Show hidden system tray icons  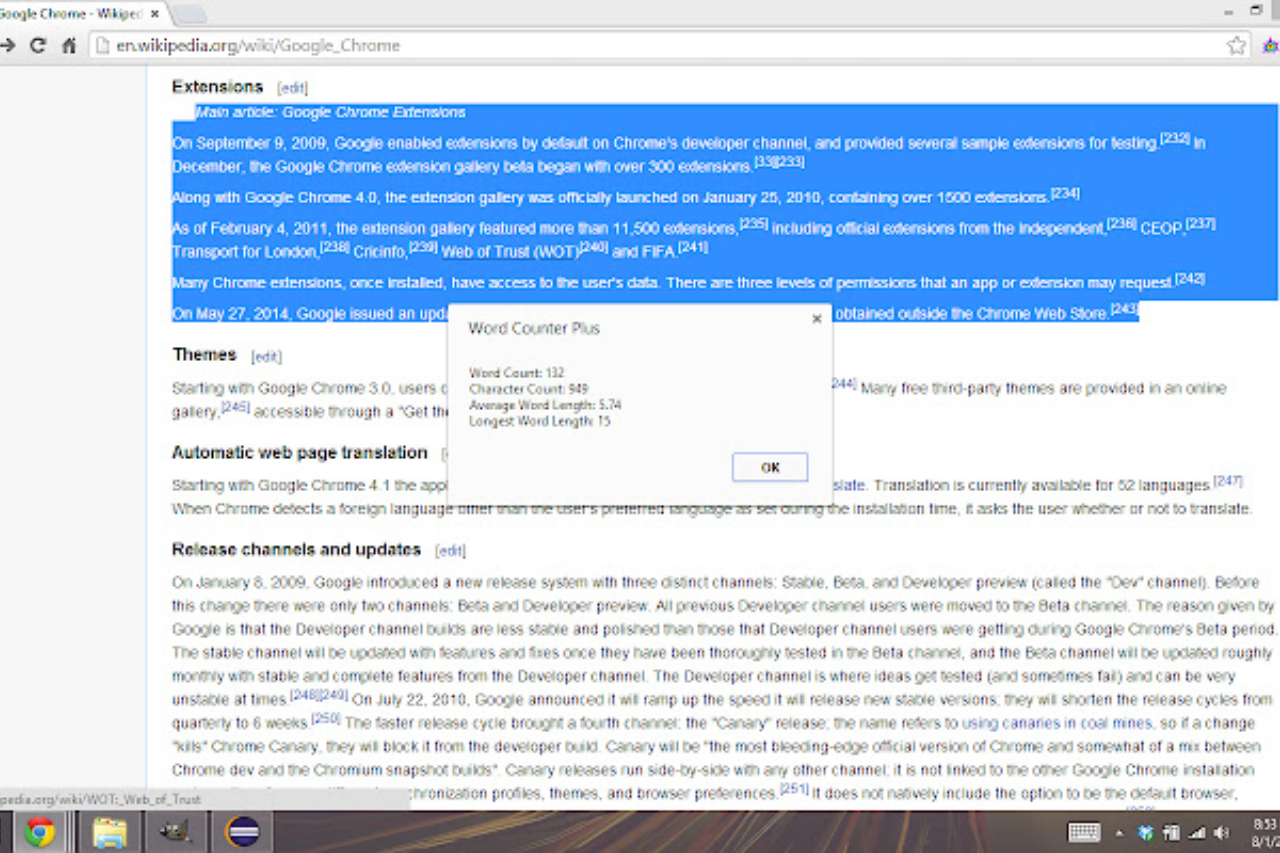(x=1119, y=832)
